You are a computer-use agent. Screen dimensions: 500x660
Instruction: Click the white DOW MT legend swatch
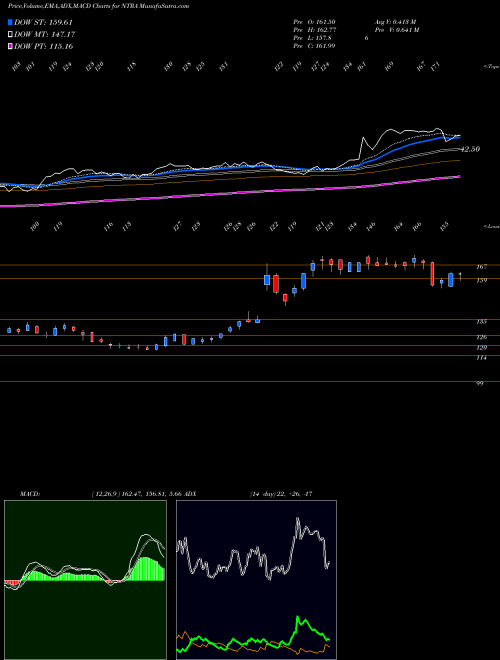(x=11, y=35)
